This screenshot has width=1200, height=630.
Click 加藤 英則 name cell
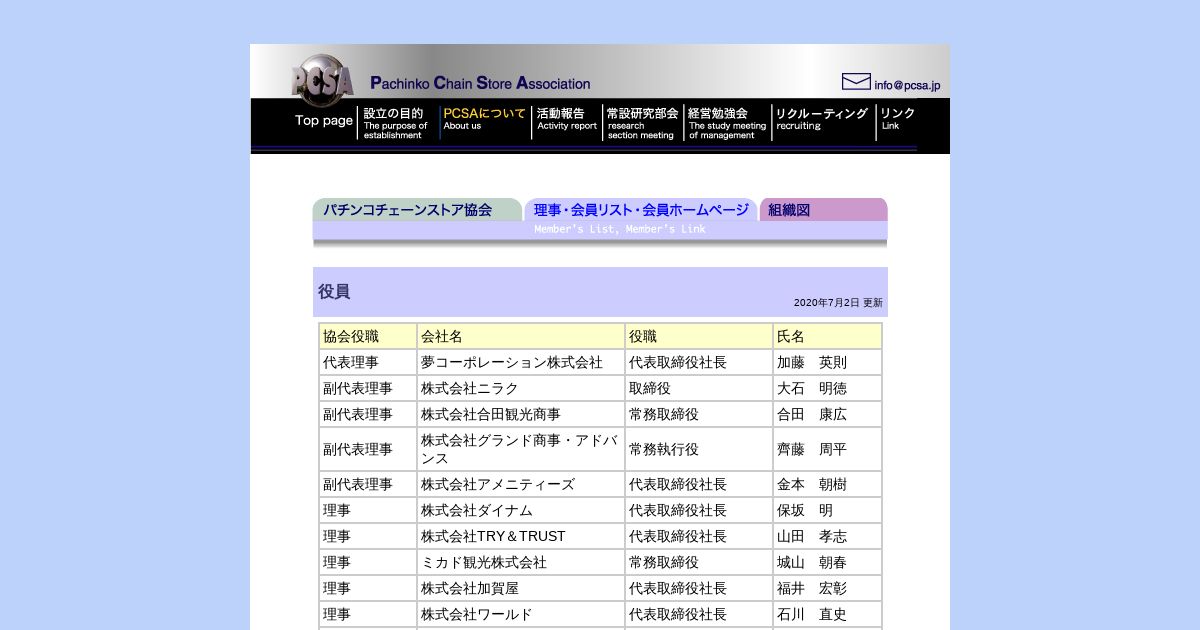(x=828, y=362)
